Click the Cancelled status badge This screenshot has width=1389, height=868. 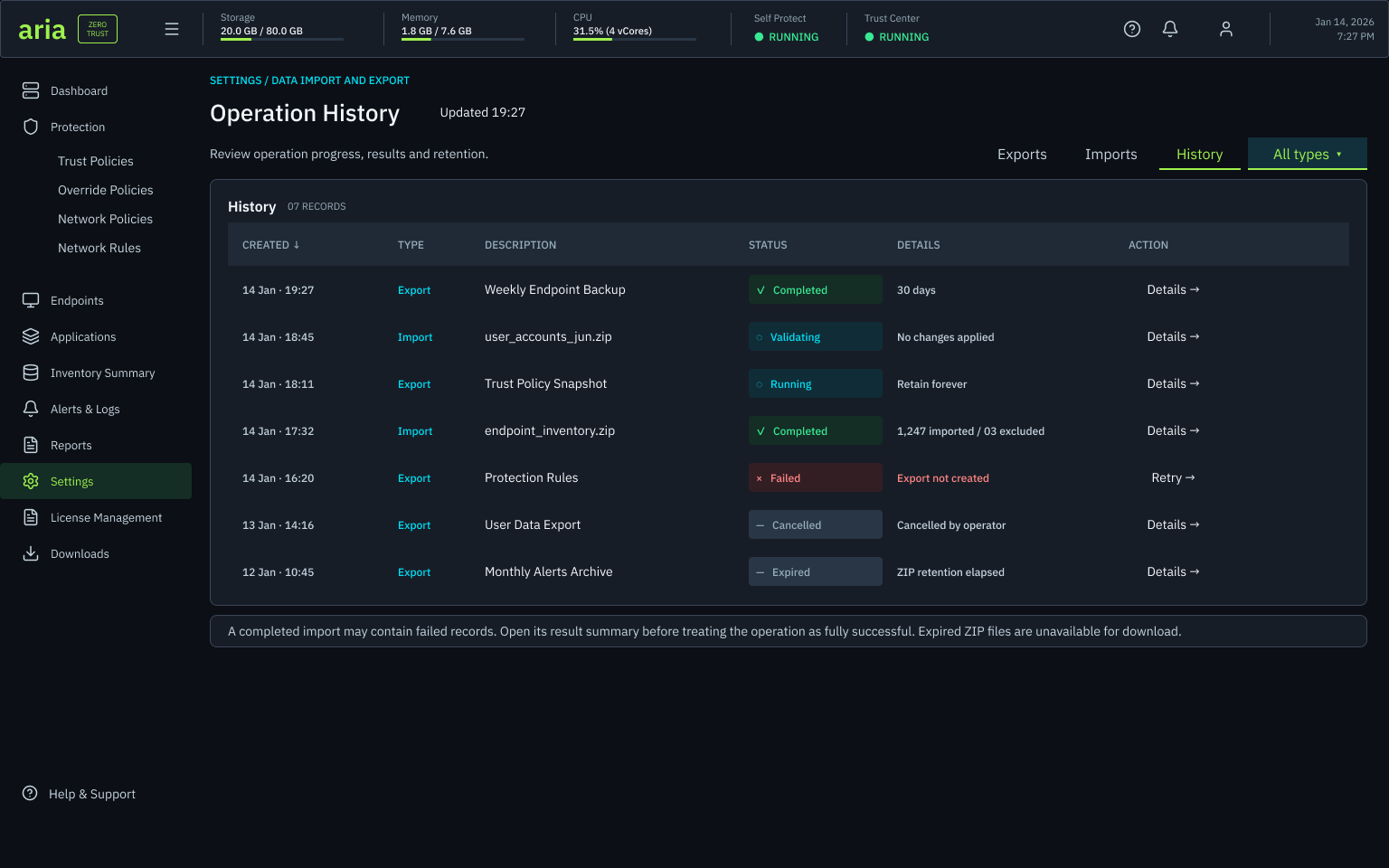pos(816,524)
